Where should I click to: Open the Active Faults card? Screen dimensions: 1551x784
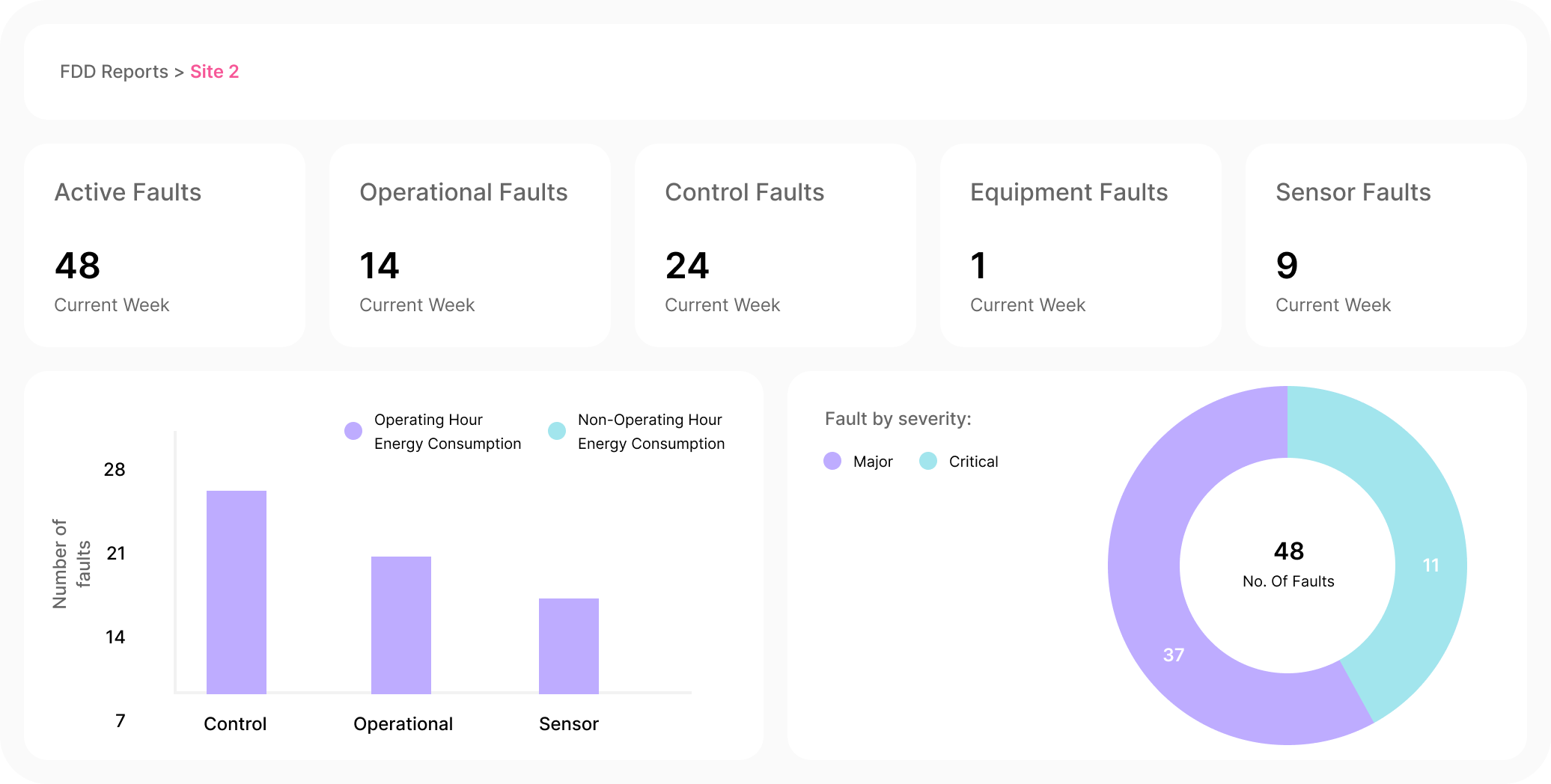pyautogui.click(x=165, y=245)
